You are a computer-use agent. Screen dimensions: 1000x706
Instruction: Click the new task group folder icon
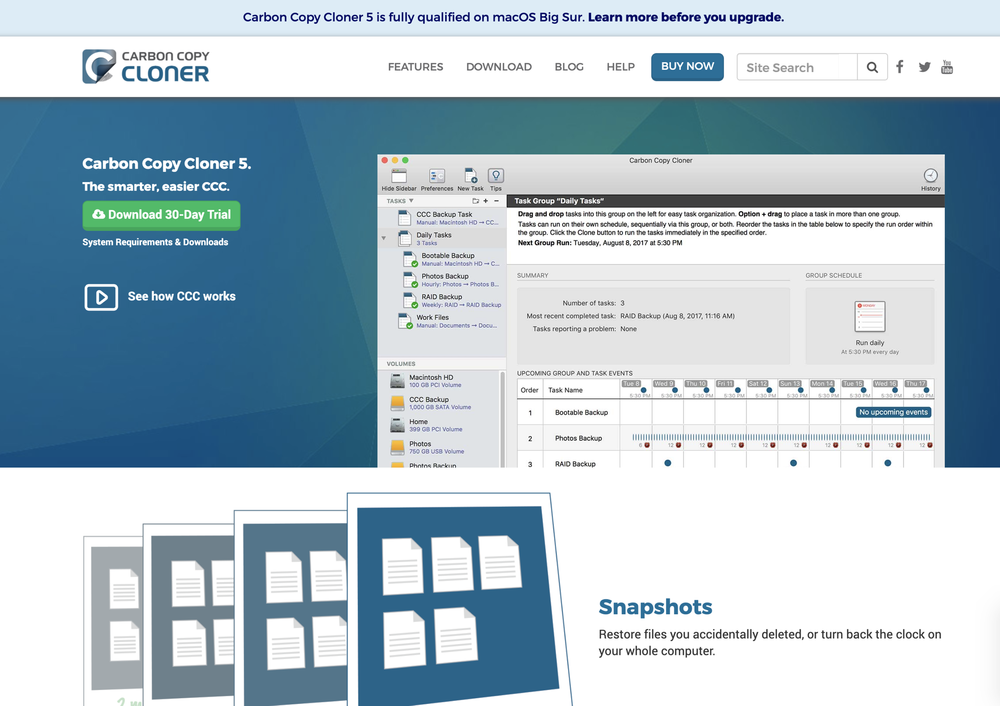pyautogui.click(x=475, y=201)
